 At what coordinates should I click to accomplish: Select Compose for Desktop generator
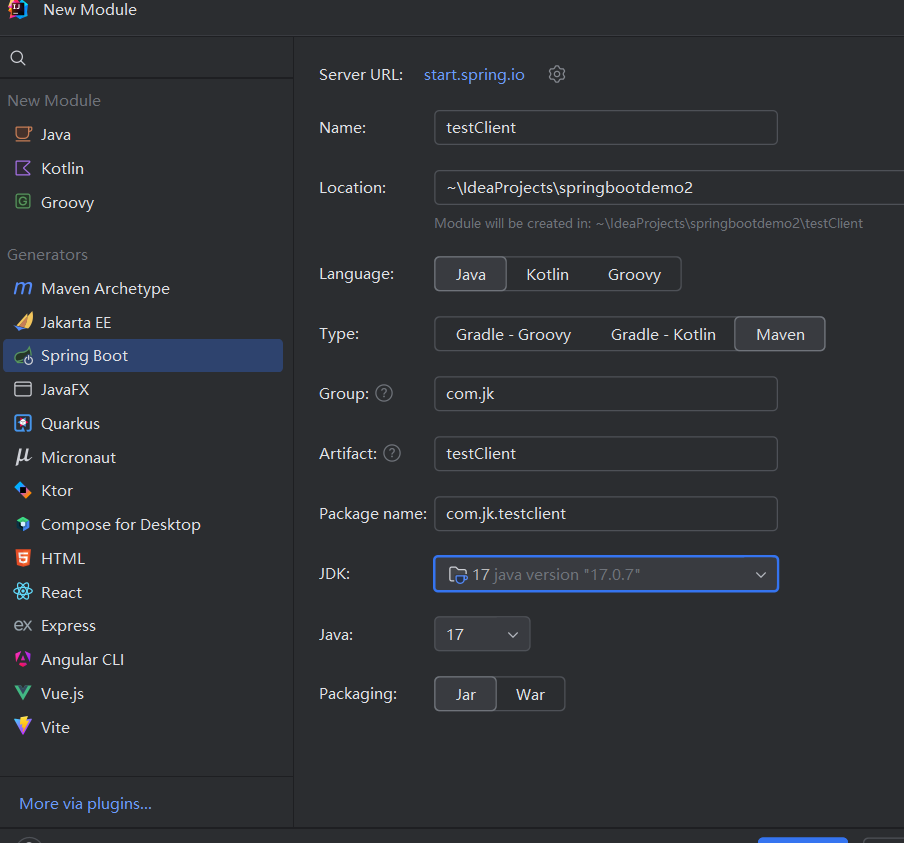[143, 524]
